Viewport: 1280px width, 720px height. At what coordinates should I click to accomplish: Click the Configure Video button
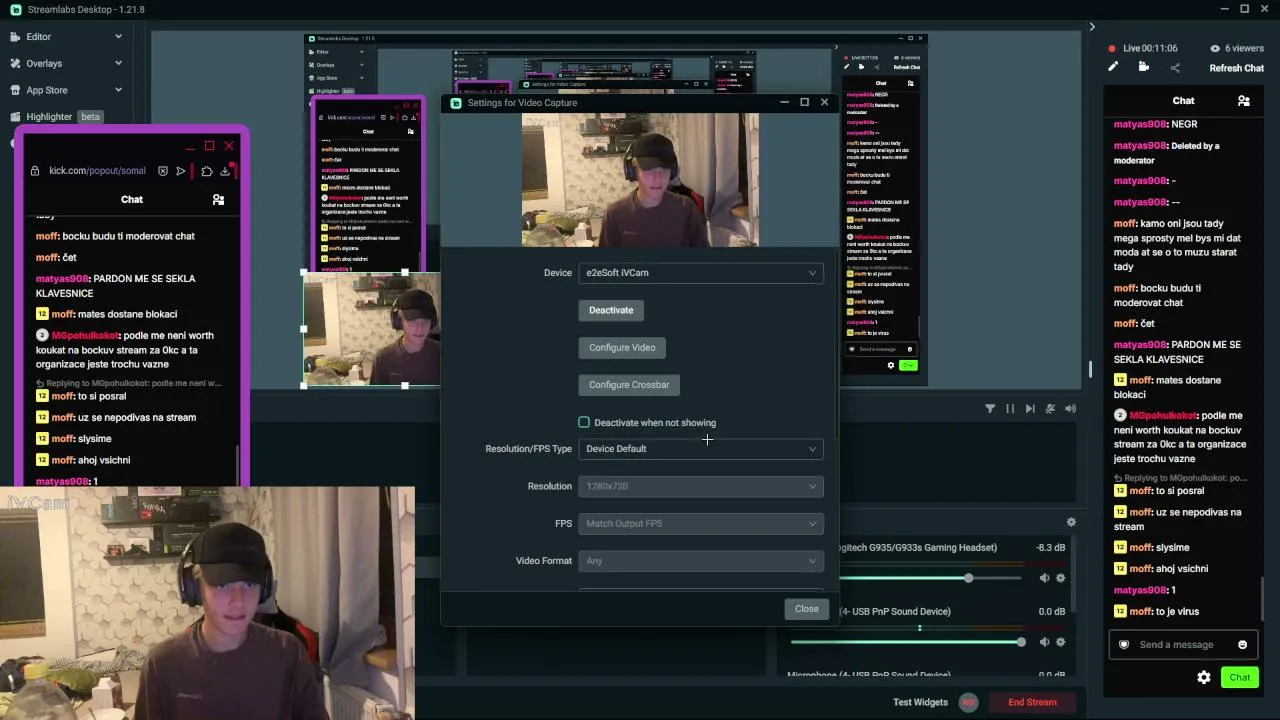coord(622,347)
